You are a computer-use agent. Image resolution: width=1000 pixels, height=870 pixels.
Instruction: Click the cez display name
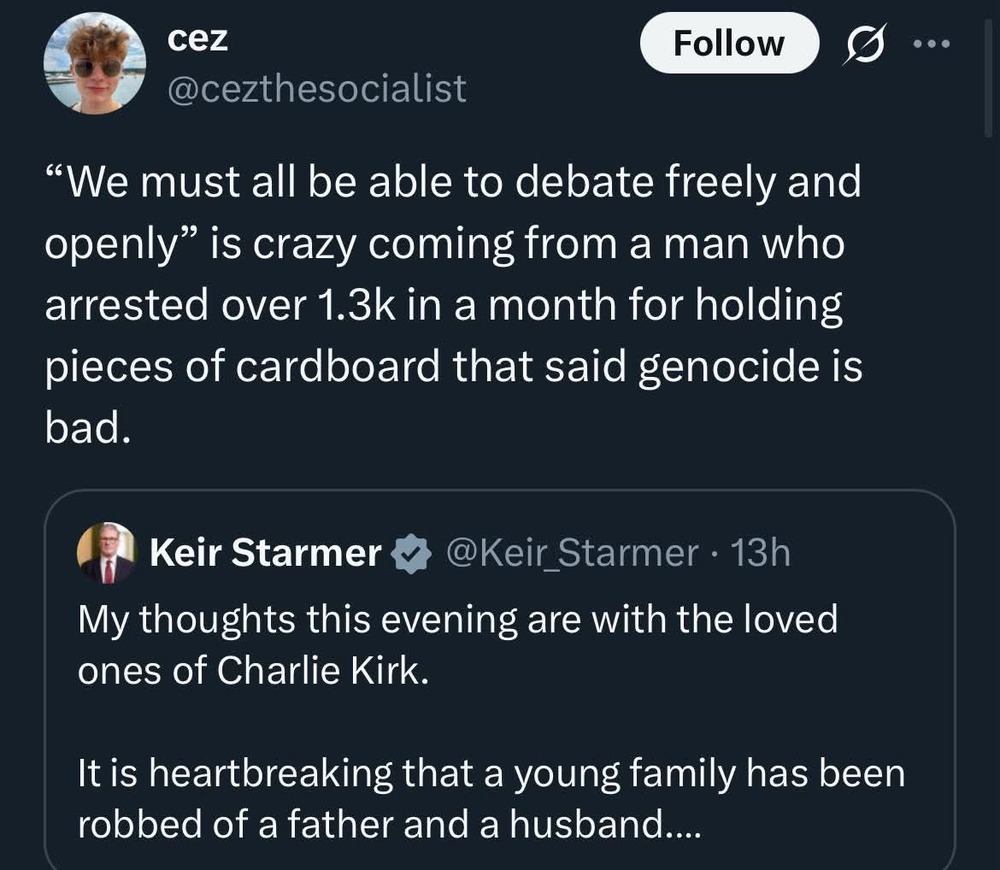(x=197, y=40)
